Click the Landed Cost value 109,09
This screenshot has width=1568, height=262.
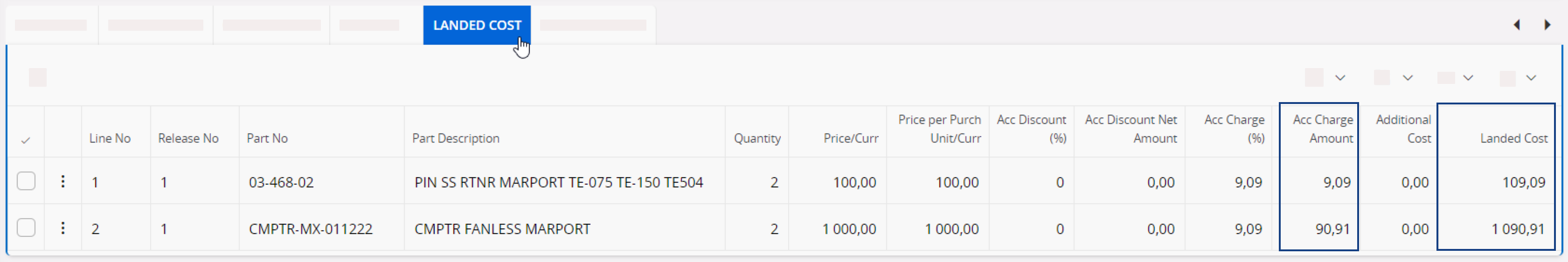(x=1523, y=182)
